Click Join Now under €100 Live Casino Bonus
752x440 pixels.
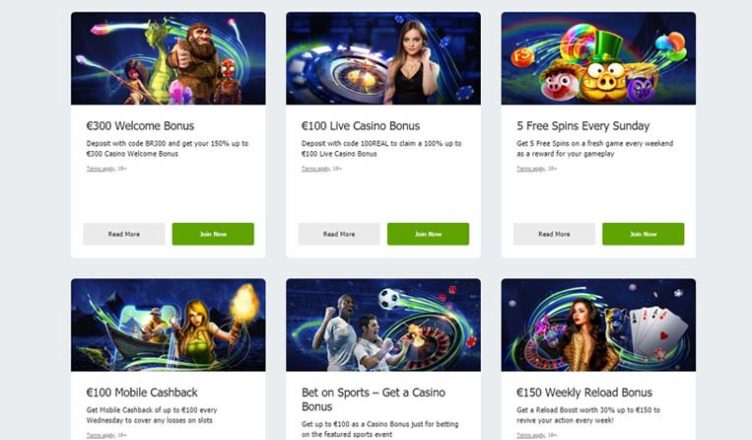[x=428, y=234]
